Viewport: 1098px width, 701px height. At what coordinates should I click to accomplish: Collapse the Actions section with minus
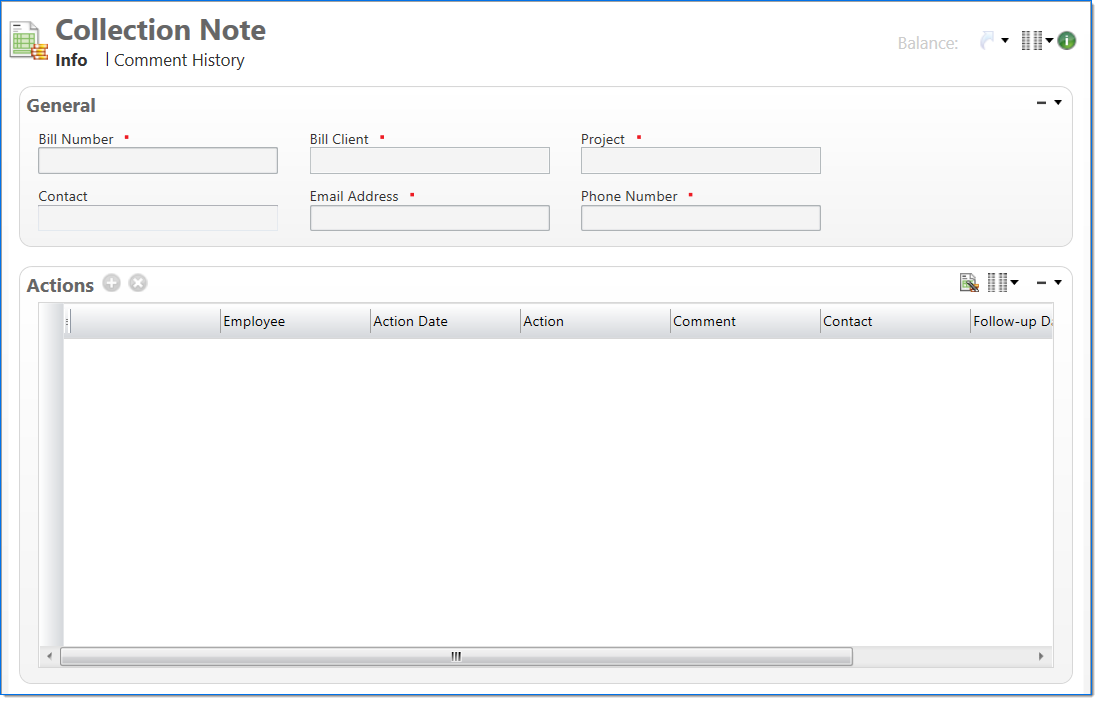[1041, 283]
